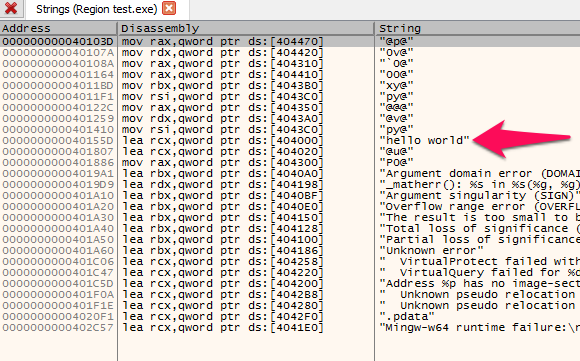Image resolution: width=580 pixels, height=361 pixels.
Task: Click address 000000000040155D
Action: [x=58, y=141]
